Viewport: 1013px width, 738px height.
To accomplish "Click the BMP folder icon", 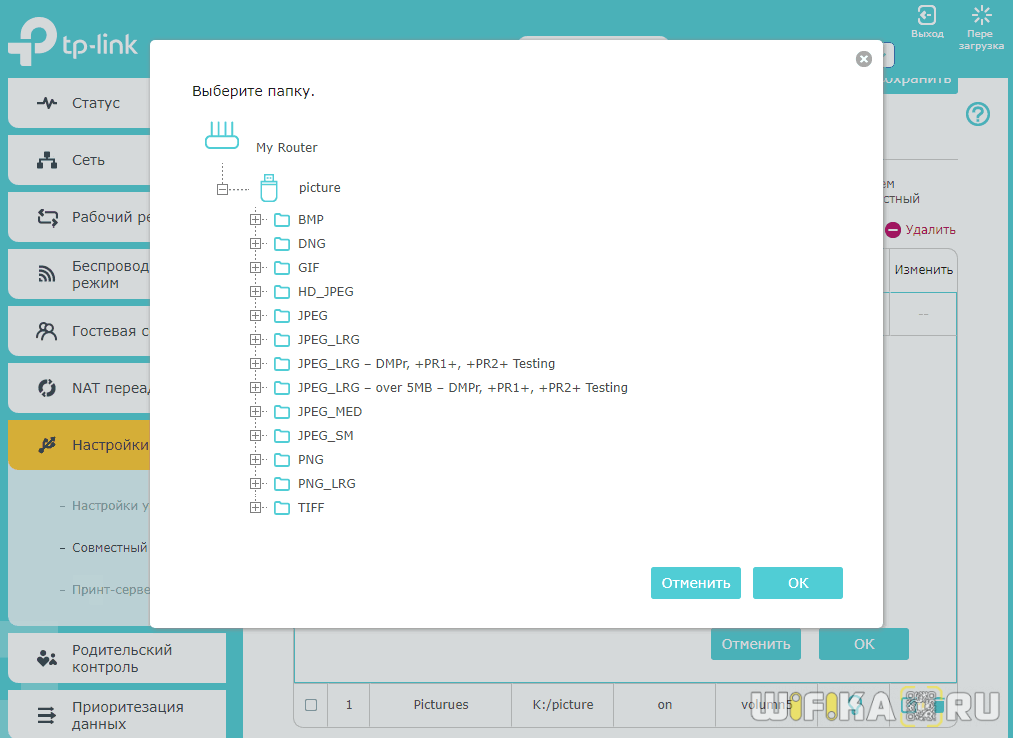I will click(282, 220).
